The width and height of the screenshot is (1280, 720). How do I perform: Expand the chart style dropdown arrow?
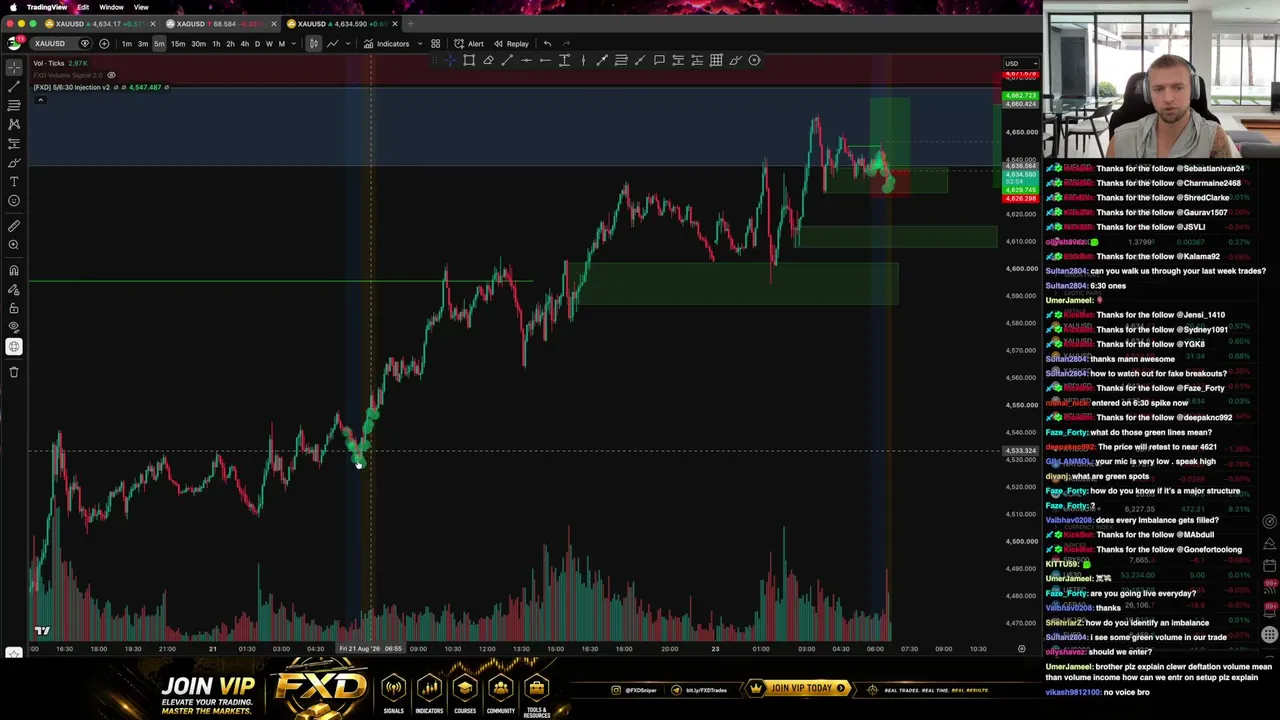point(350,44)
